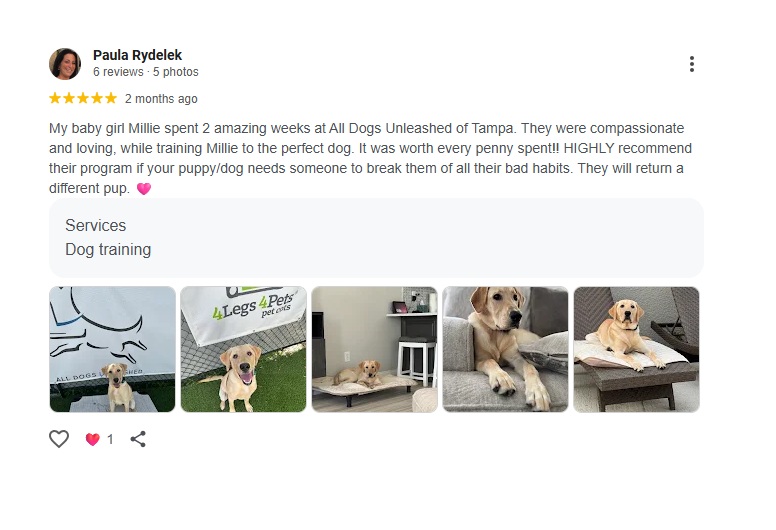Viewport: 776px width, 530px height.
Task: Open photo of dog below All Dogs sign
Action: click(x=112, y=349)
